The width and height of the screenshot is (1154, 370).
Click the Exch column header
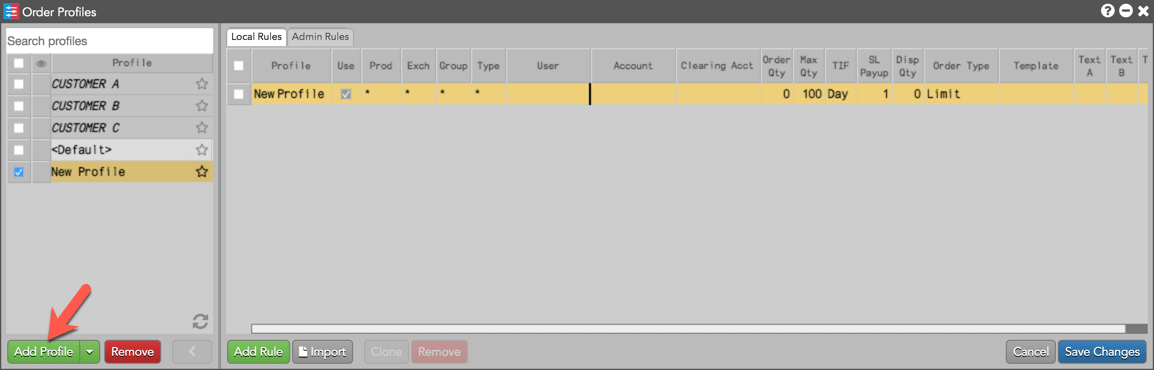418,65
